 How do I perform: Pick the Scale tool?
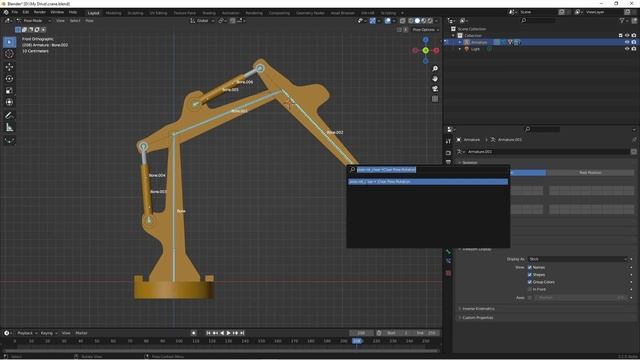tap(9, 90)
